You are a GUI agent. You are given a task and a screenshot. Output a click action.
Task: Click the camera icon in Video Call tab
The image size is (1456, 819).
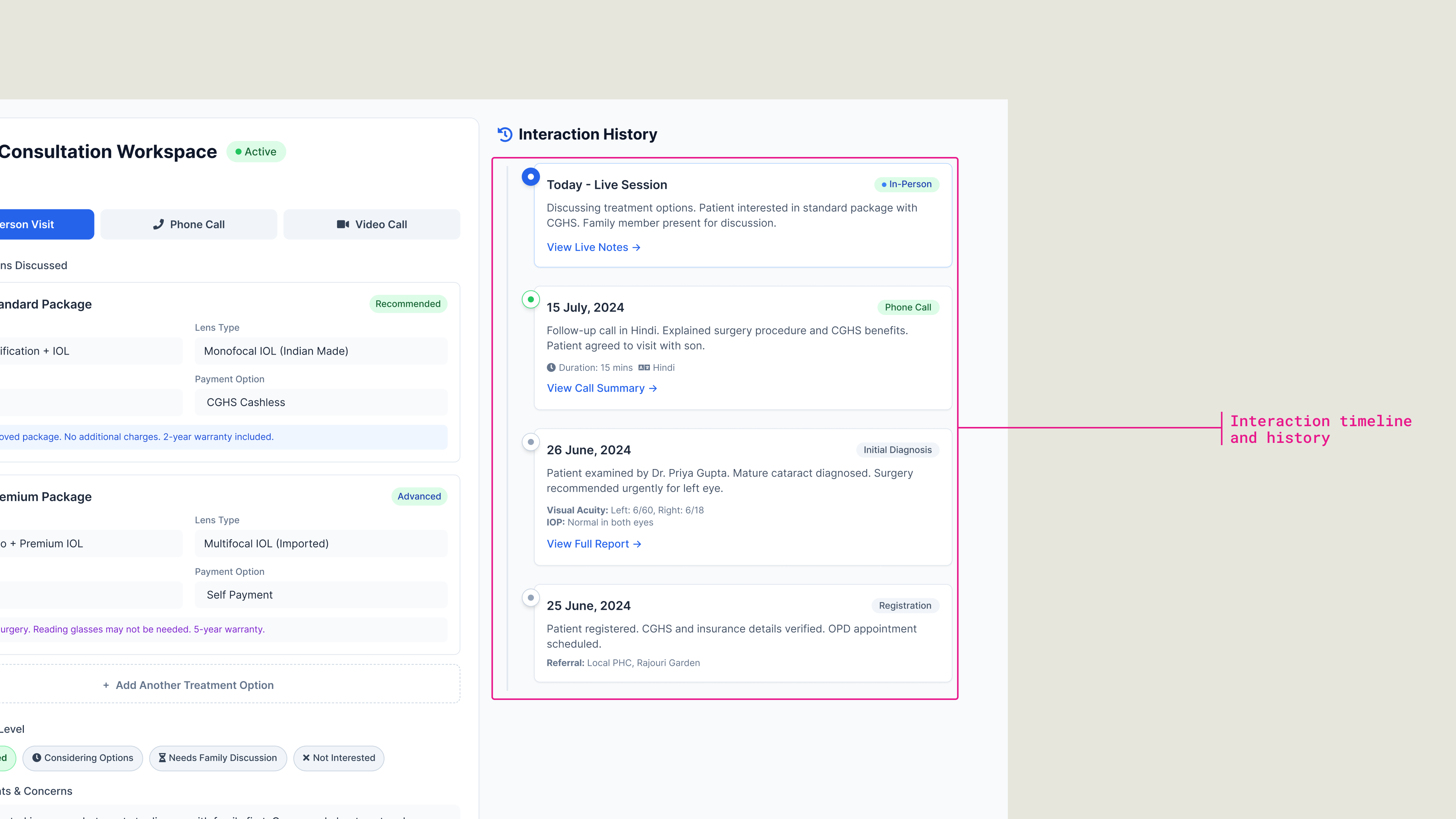(x=343, y=224)
